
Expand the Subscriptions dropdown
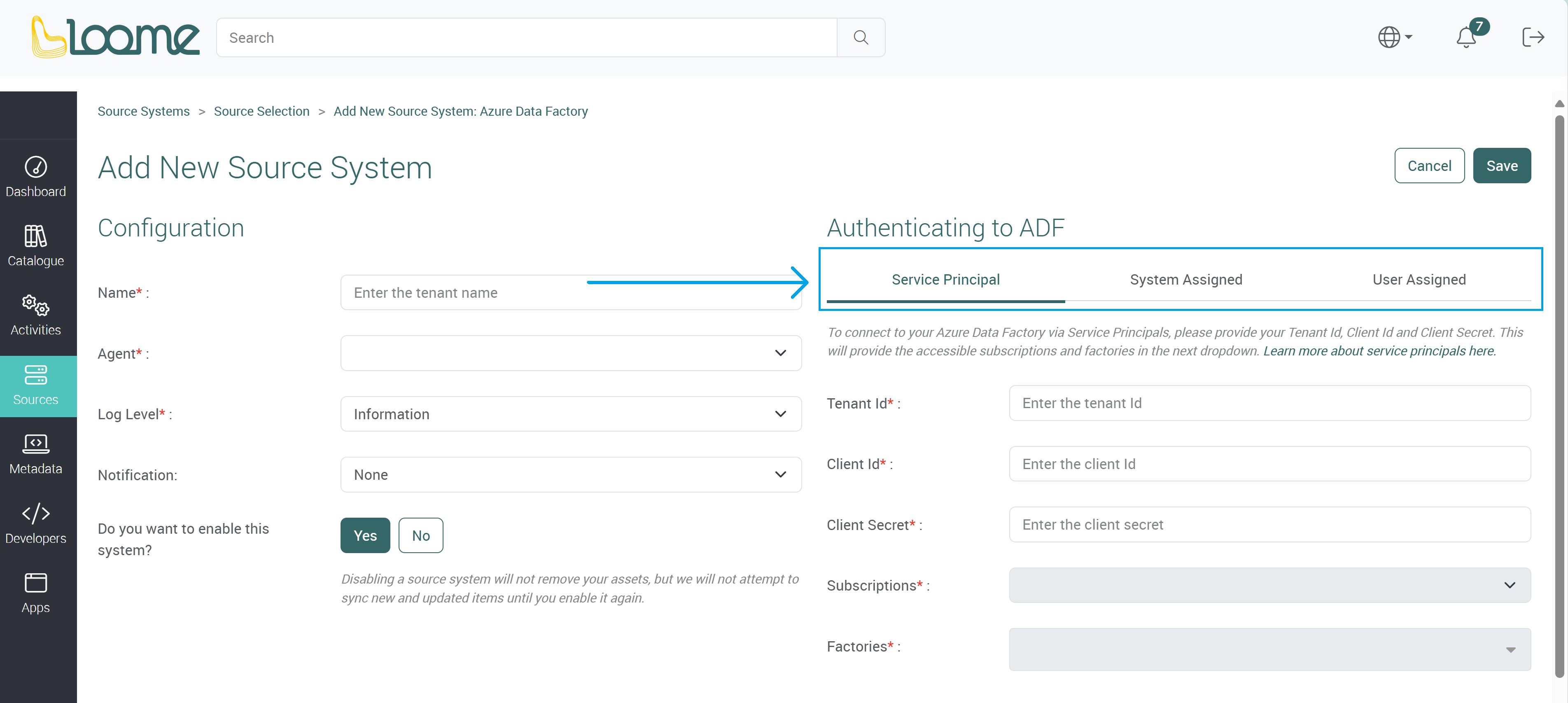coord(1270,586)
